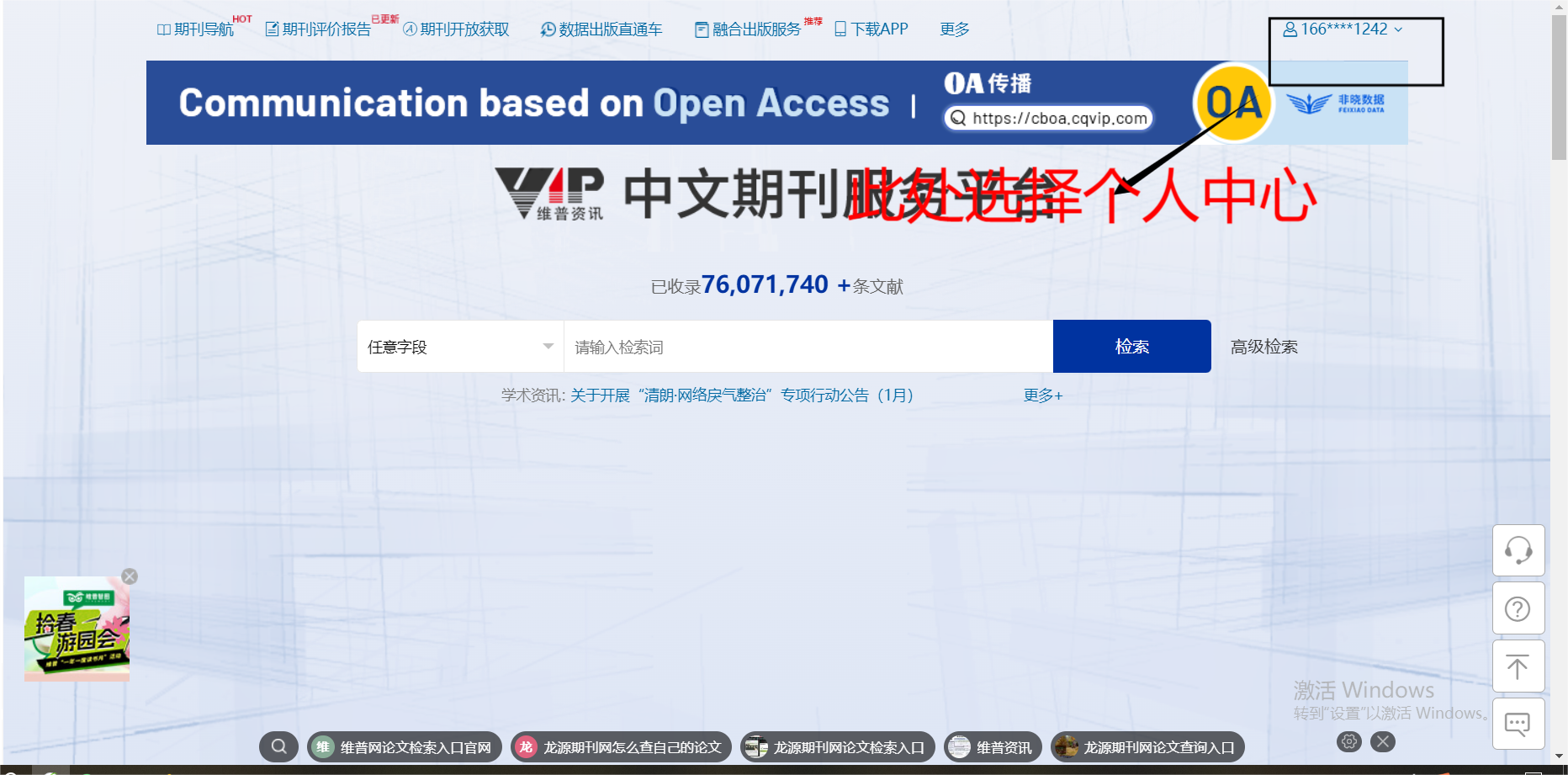Open the 清朗·网络戾气整治 announcement link

[742, 395]
